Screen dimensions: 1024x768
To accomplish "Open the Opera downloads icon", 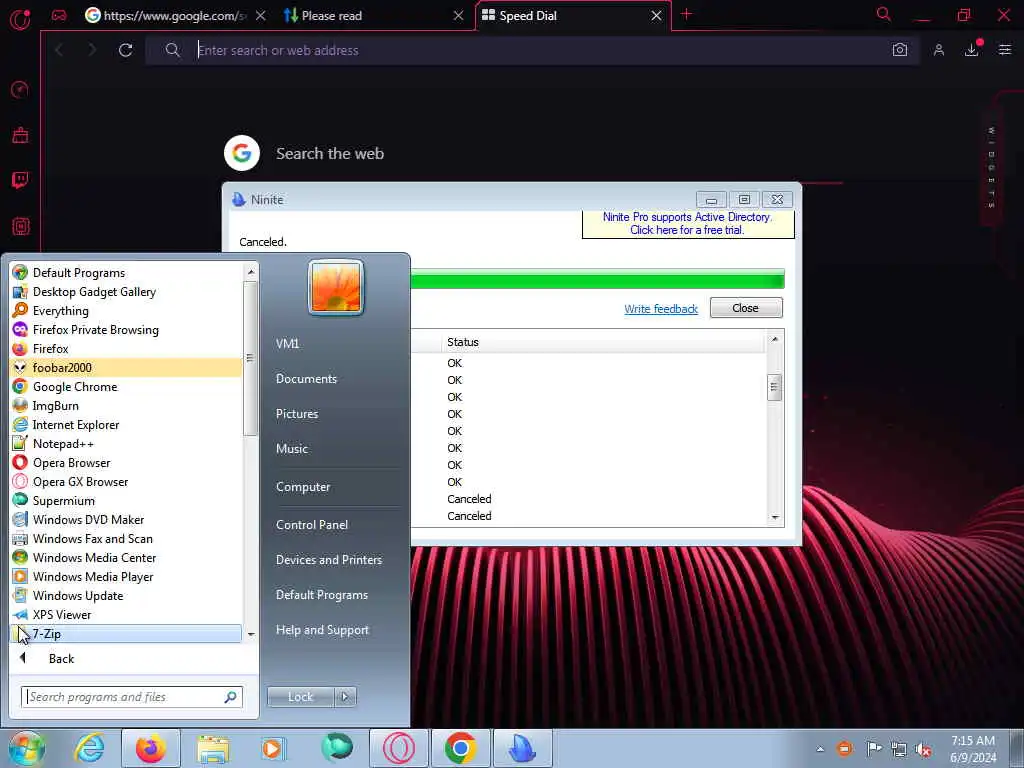I will coord(972,50).
